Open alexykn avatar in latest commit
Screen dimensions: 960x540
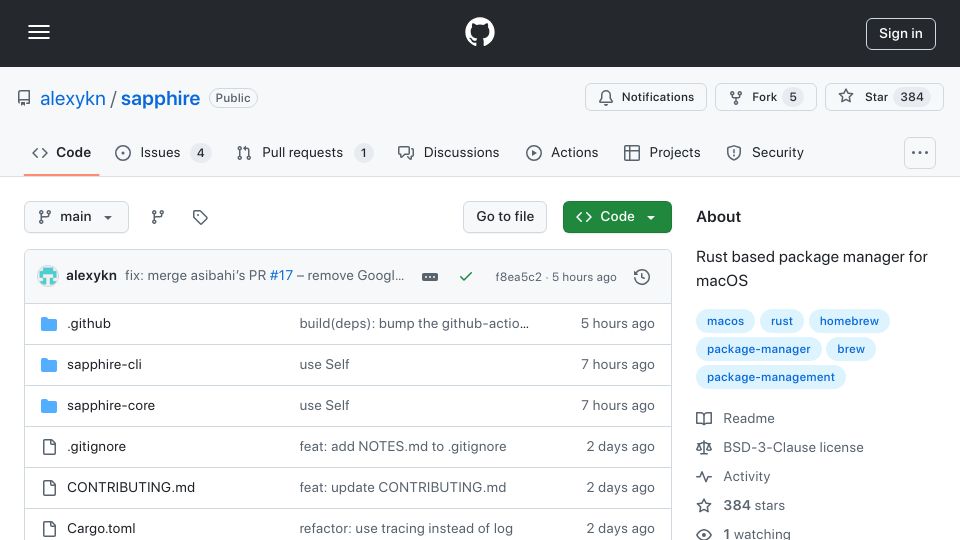point(48,276)
